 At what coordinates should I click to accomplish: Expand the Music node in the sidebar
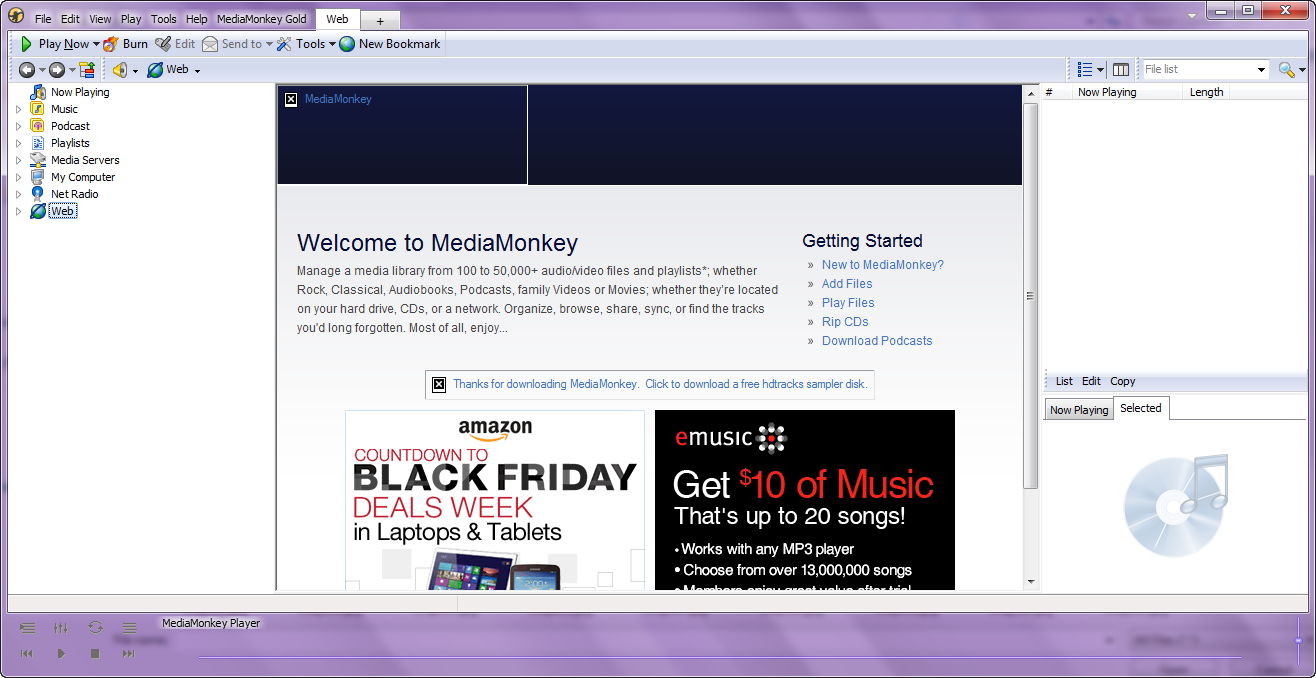click(18, 108)
